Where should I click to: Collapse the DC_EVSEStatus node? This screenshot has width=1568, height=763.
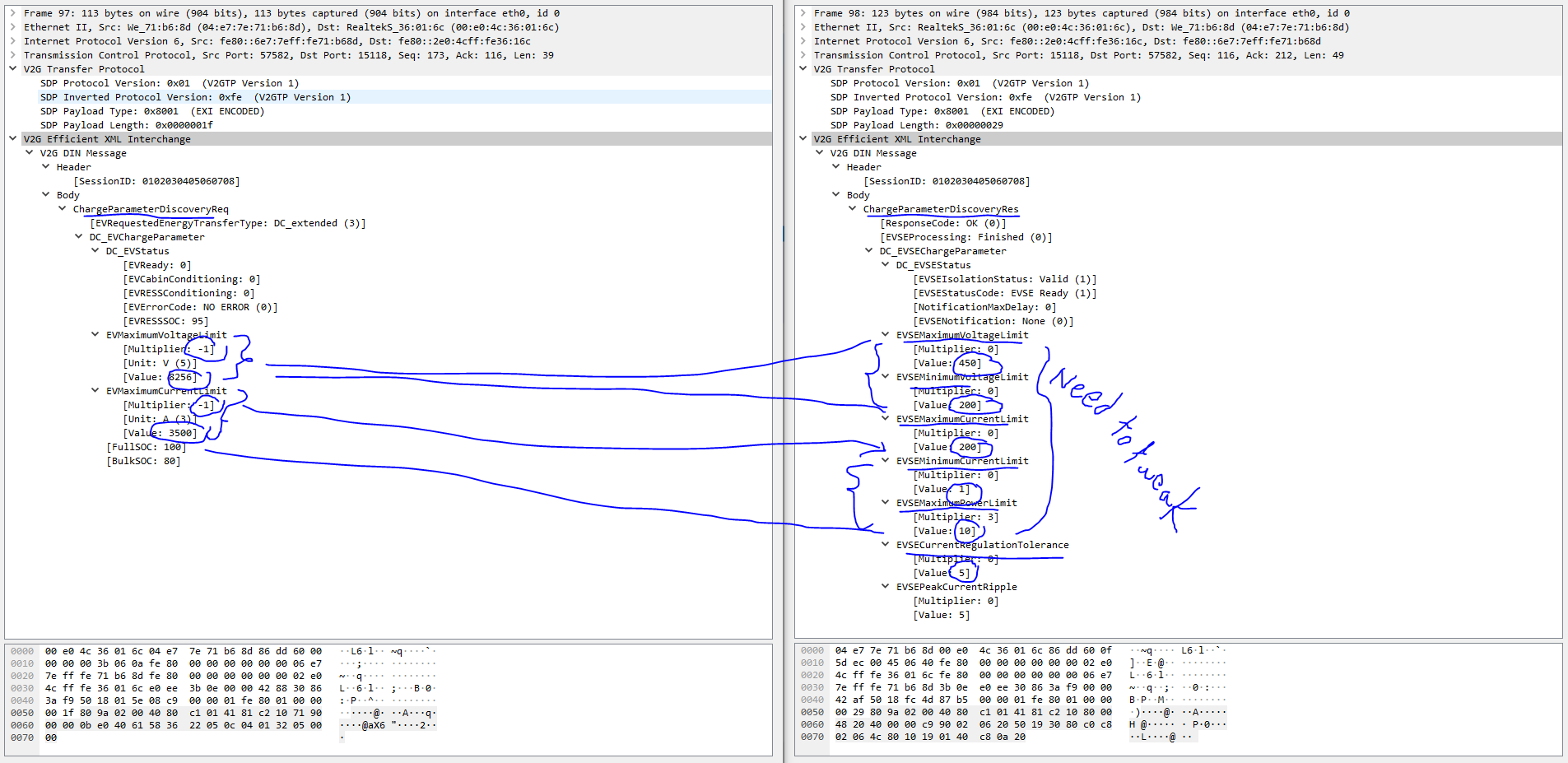click(886, 265)
